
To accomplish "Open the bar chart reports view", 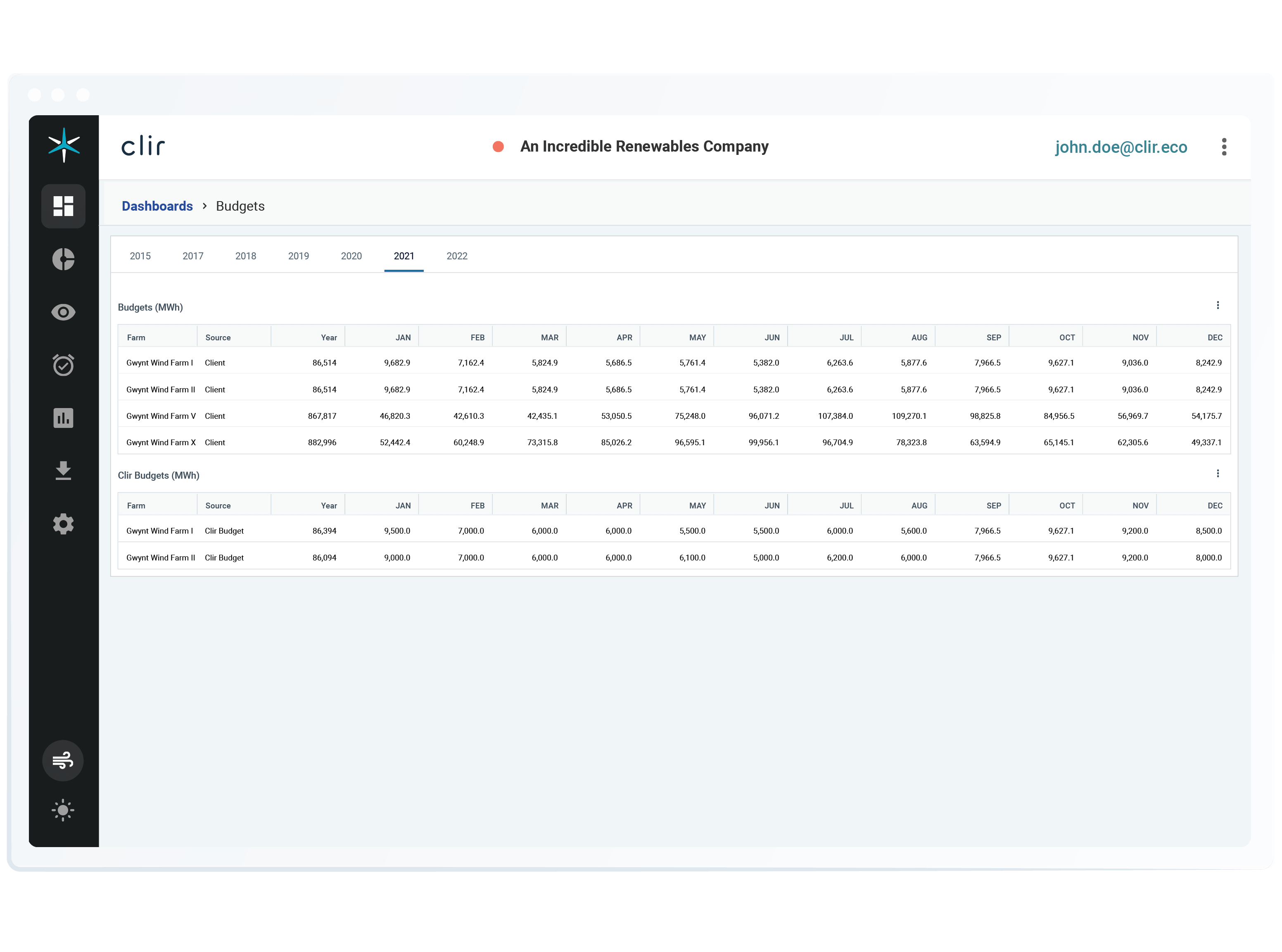I will pyautogui.click(x=63, y=418).
